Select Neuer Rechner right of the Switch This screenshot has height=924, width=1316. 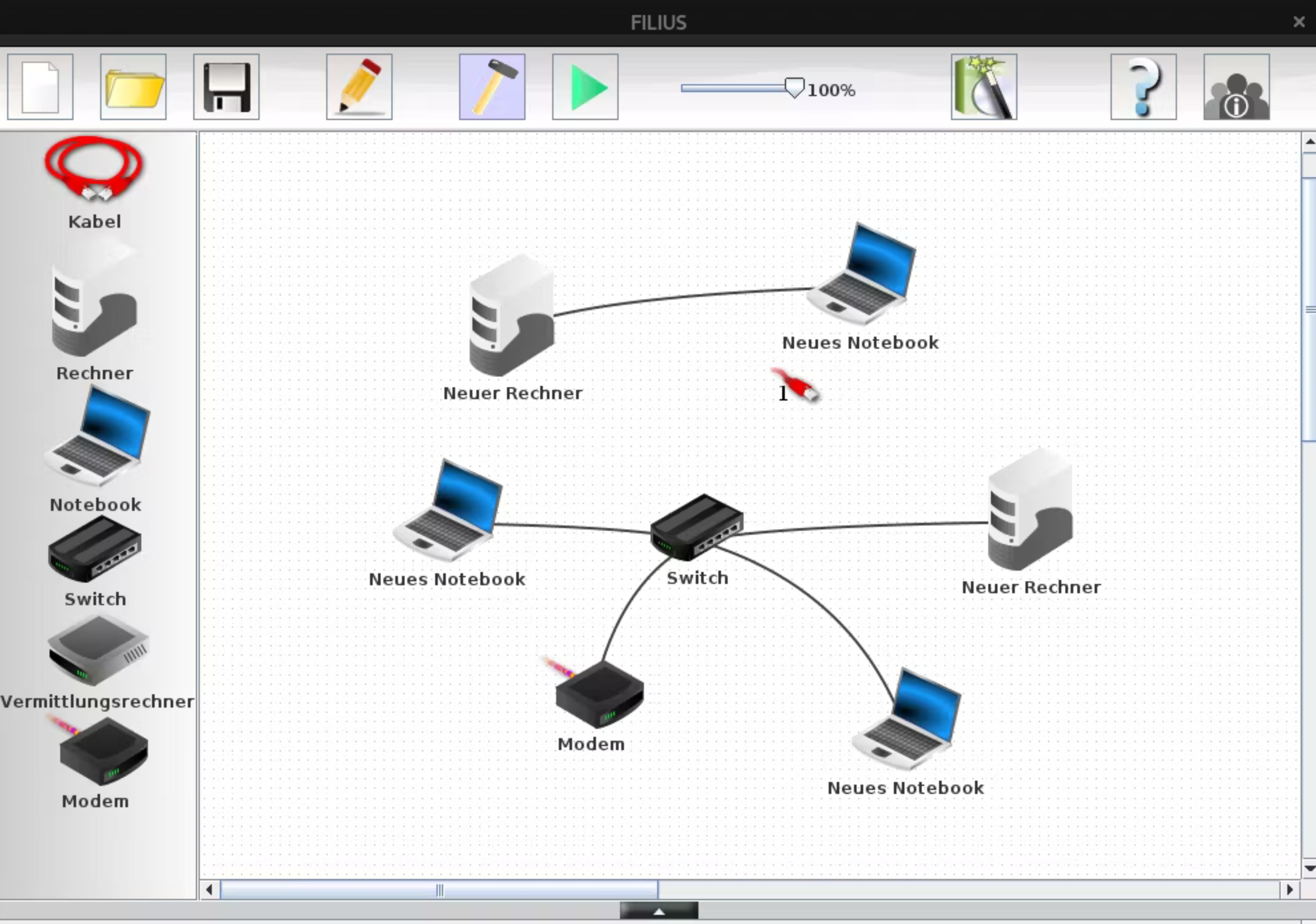pyautogui.click(x=1030, y=510)
